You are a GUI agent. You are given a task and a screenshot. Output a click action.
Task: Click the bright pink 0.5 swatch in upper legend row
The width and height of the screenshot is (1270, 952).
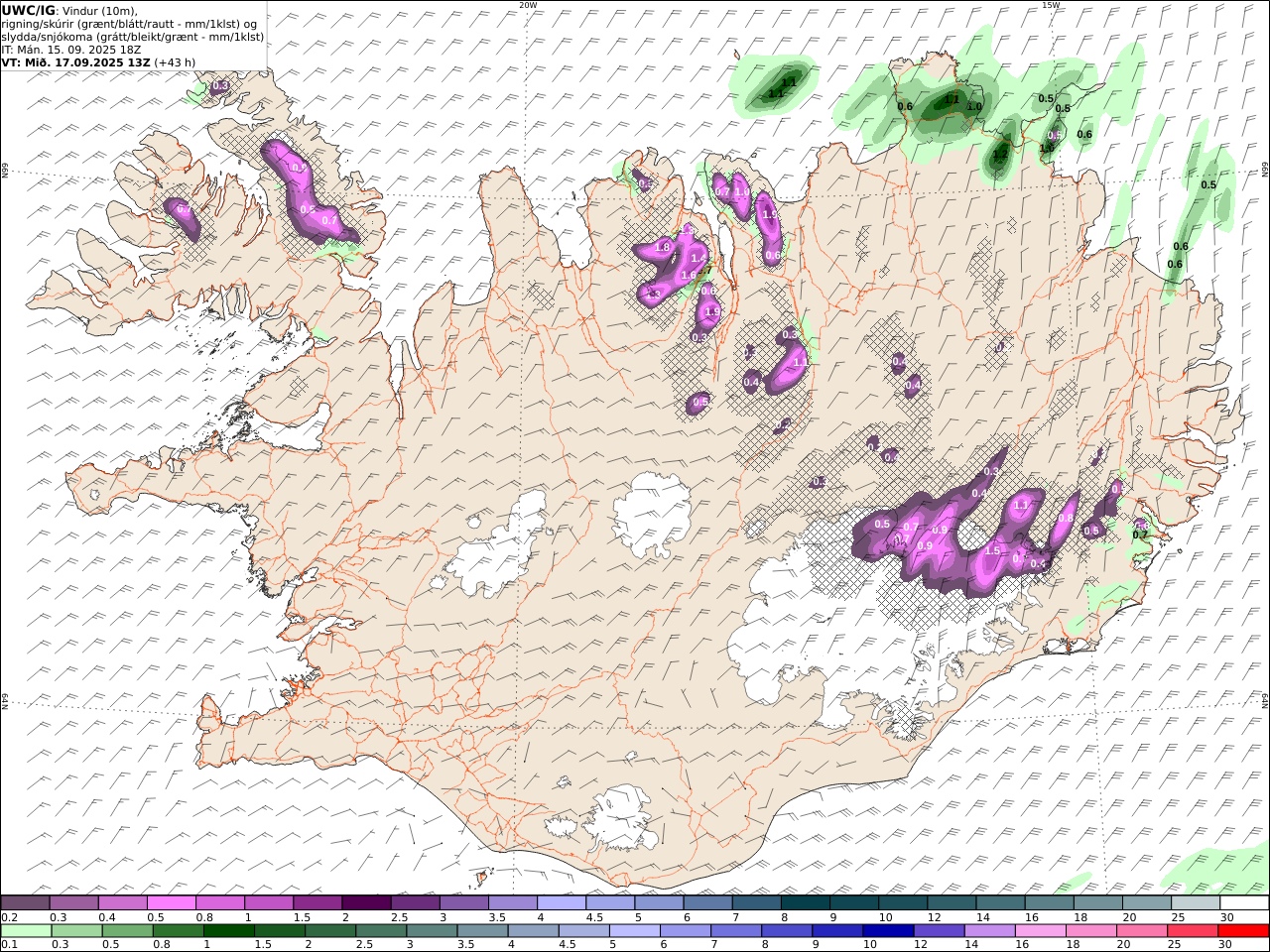coord(172,902)
